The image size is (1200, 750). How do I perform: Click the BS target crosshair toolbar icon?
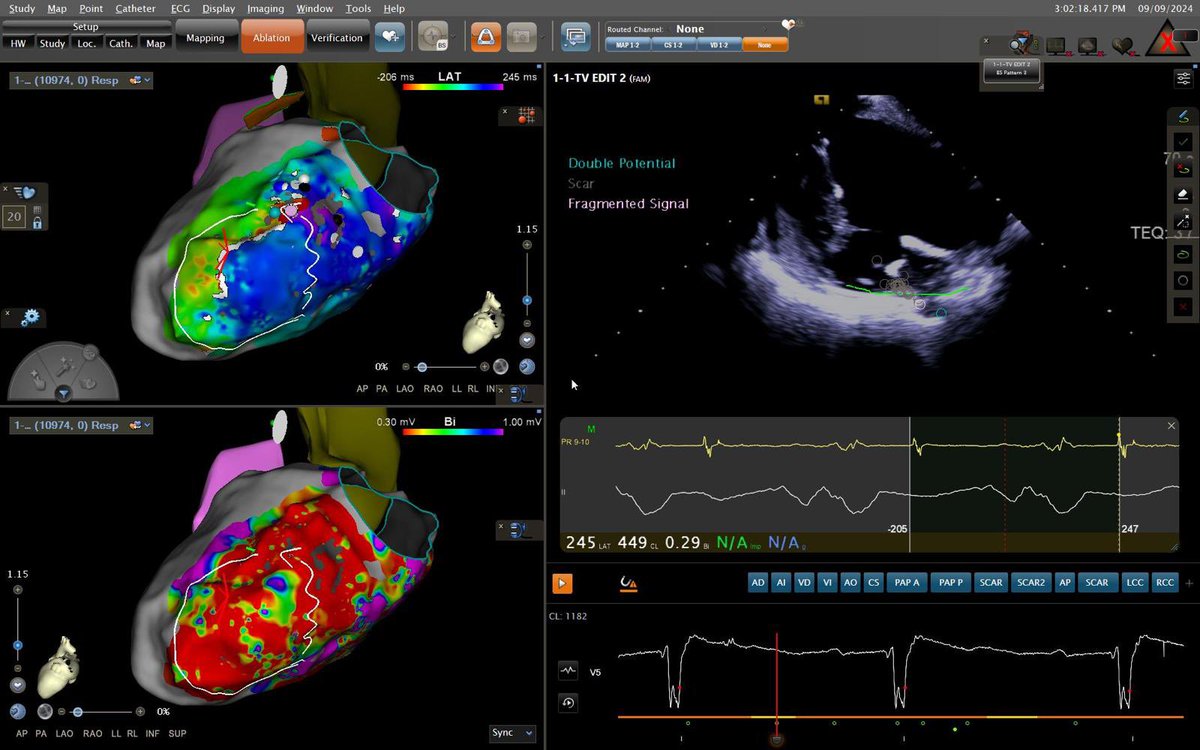click(433, 37)
